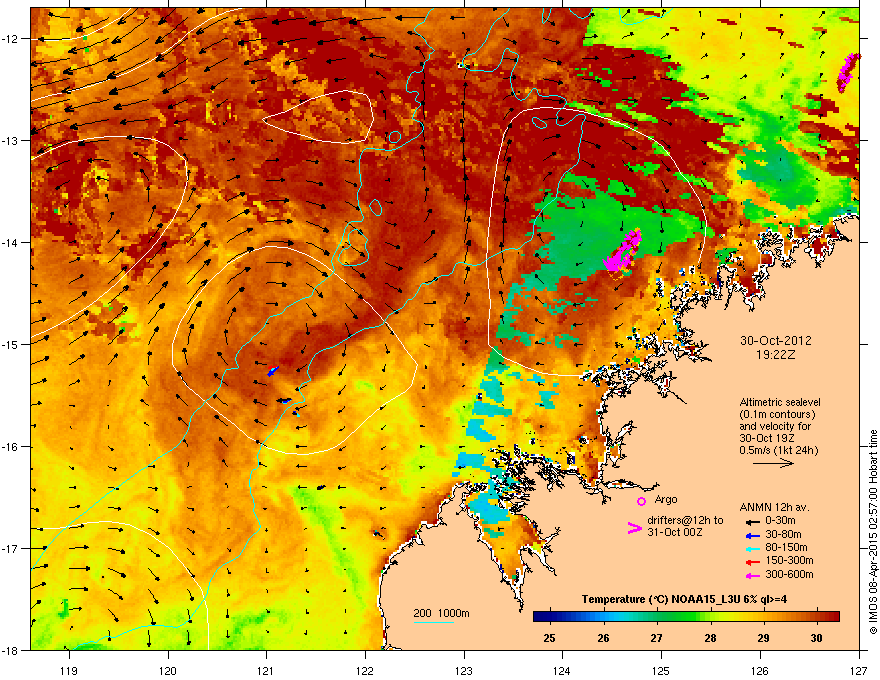
Task: Click the dark blue end of the temperature colorbar
Action: tap(538, 616)
